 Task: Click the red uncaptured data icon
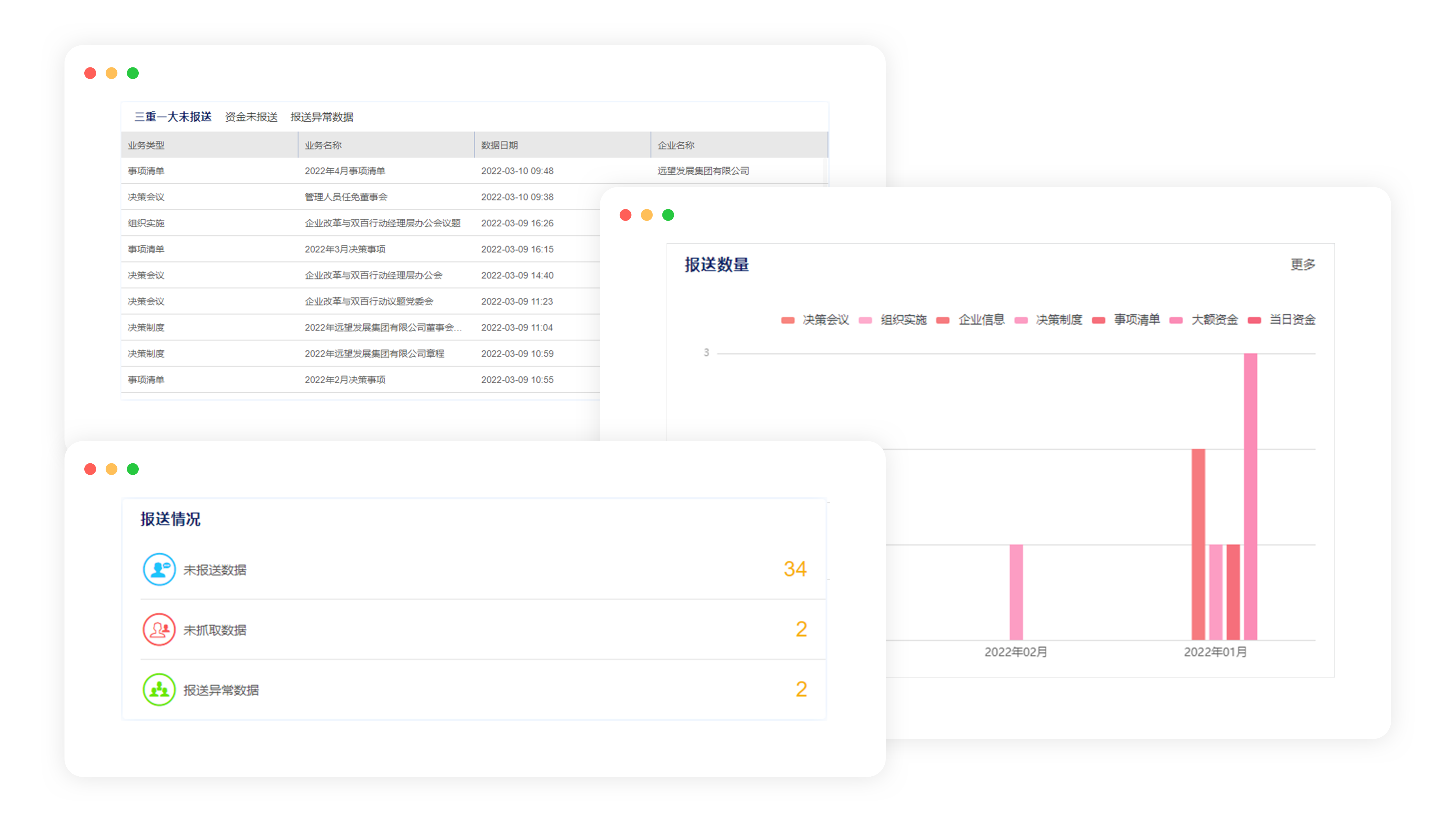[x=159, y=629]
